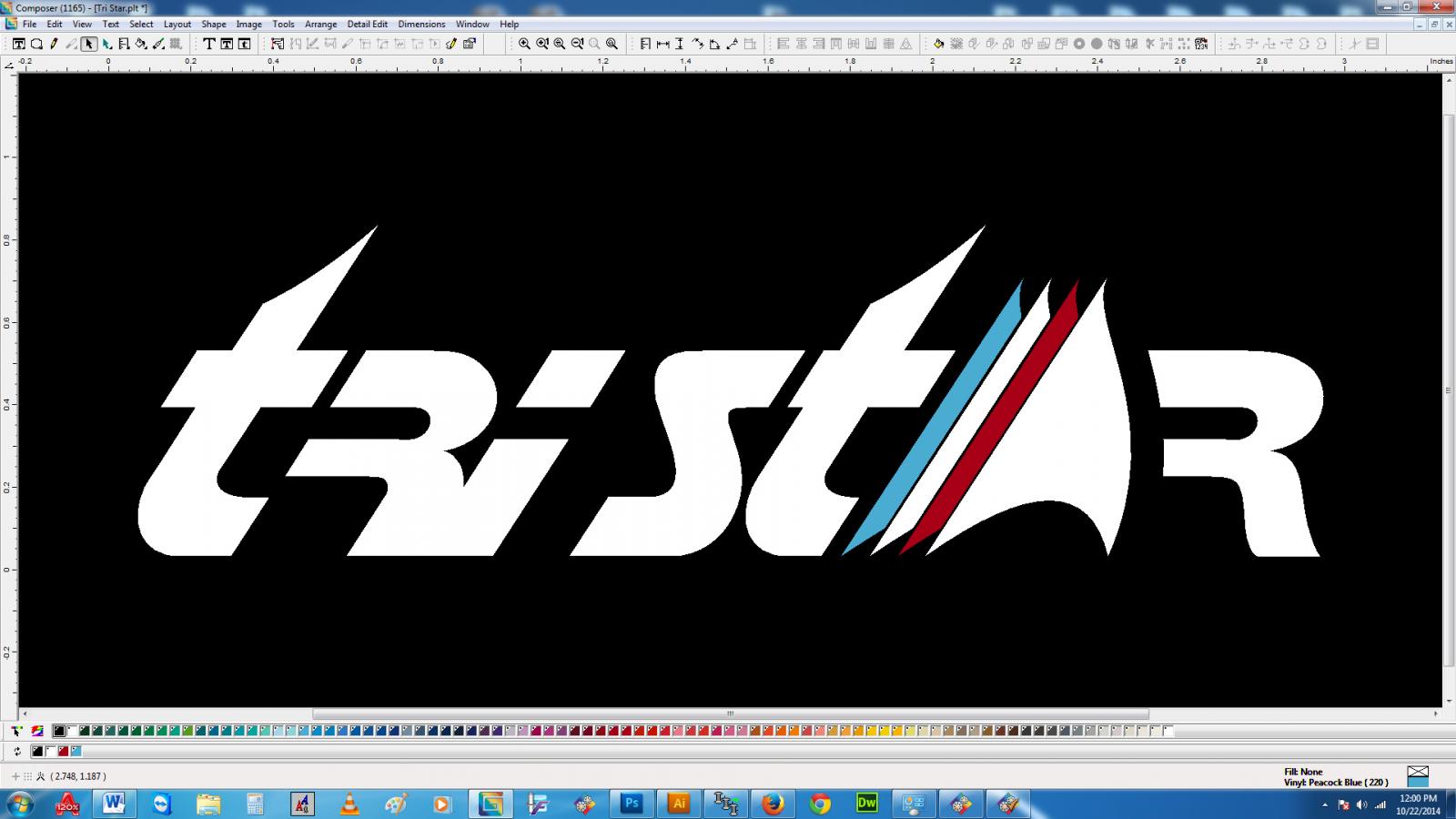Open the Shape menu

[x=214, y=25]
